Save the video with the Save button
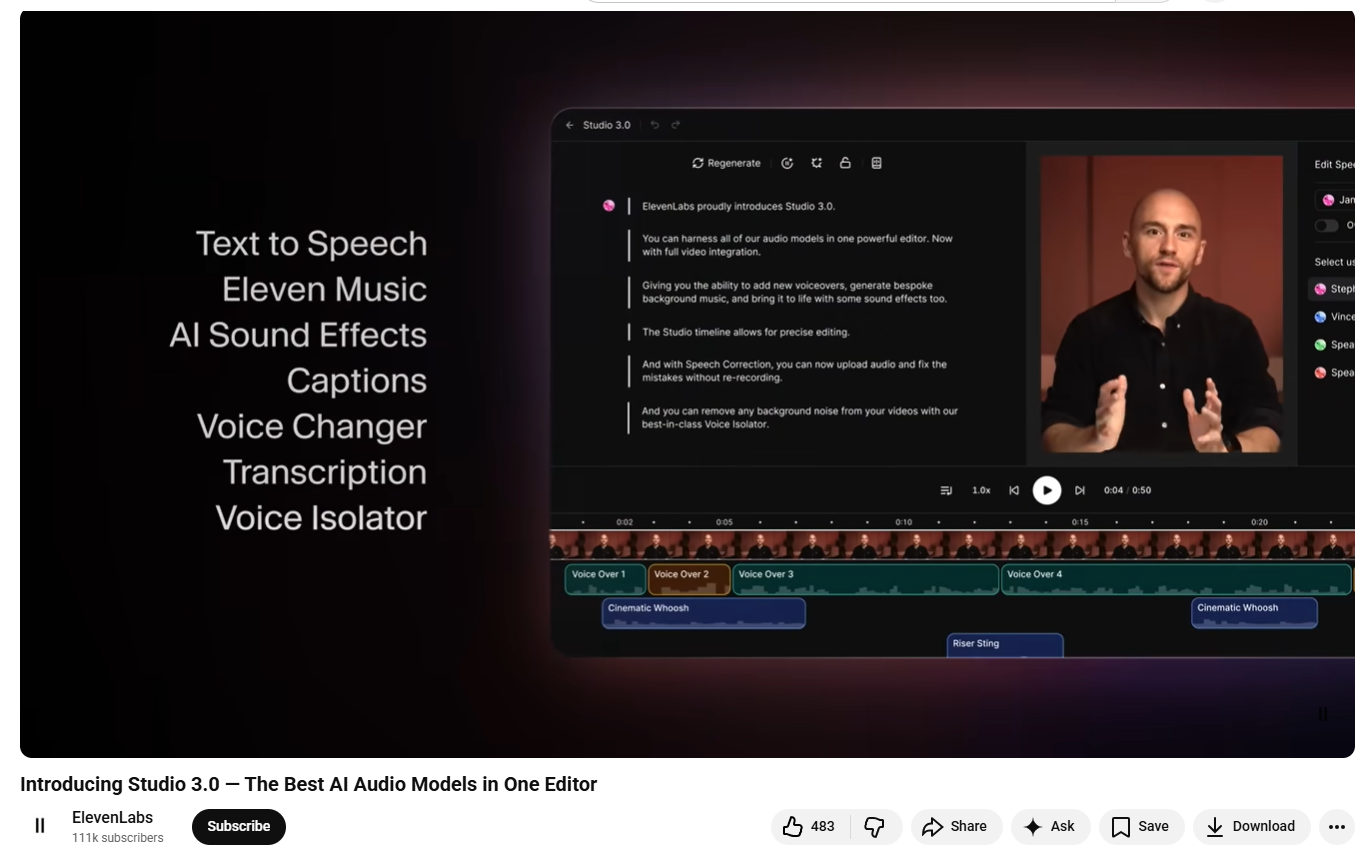Image resolution: width=1366 pixels, height=855 pixels. coord(1141,827)
